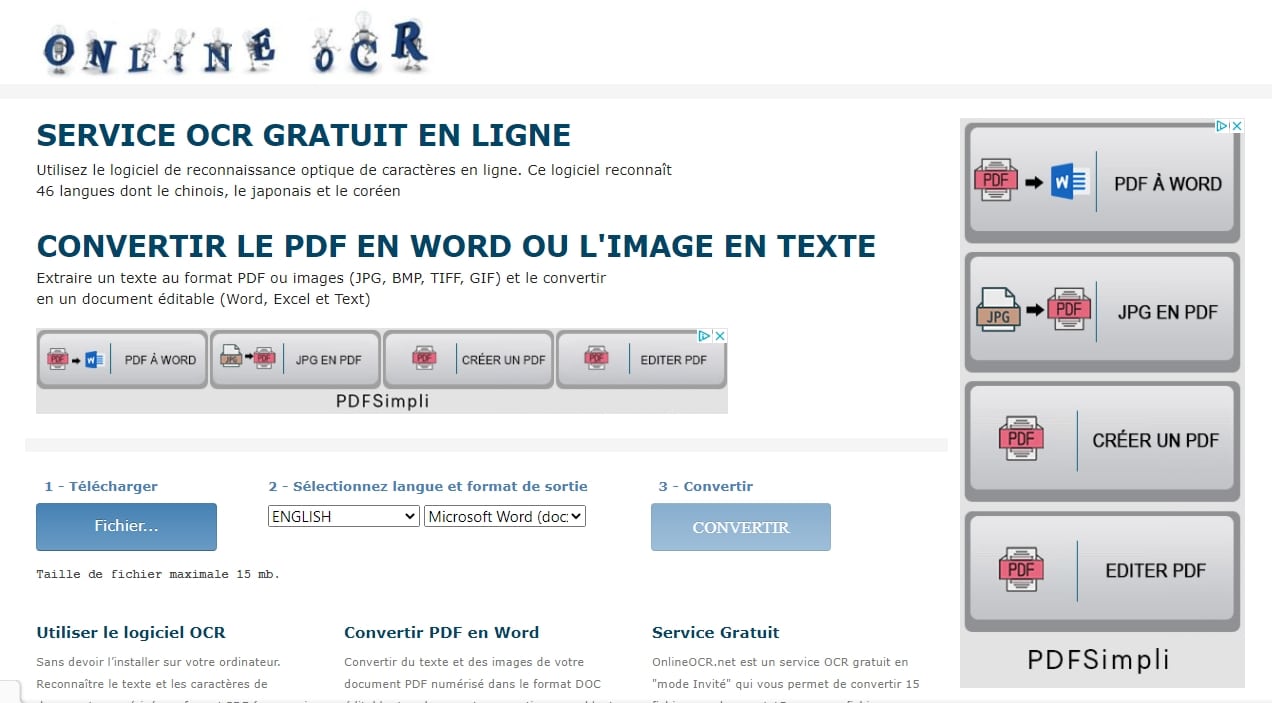1272x703 pixels.
Task: Open the PDF À WORD ad icon
Action: coord(1100,182)
